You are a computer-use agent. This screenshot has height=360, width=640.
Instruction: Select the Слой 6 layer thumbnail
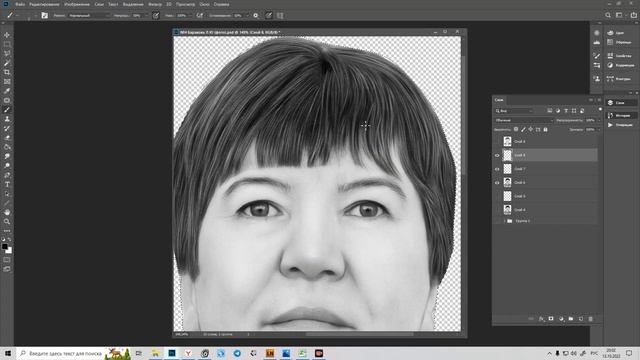coord(507,182)
